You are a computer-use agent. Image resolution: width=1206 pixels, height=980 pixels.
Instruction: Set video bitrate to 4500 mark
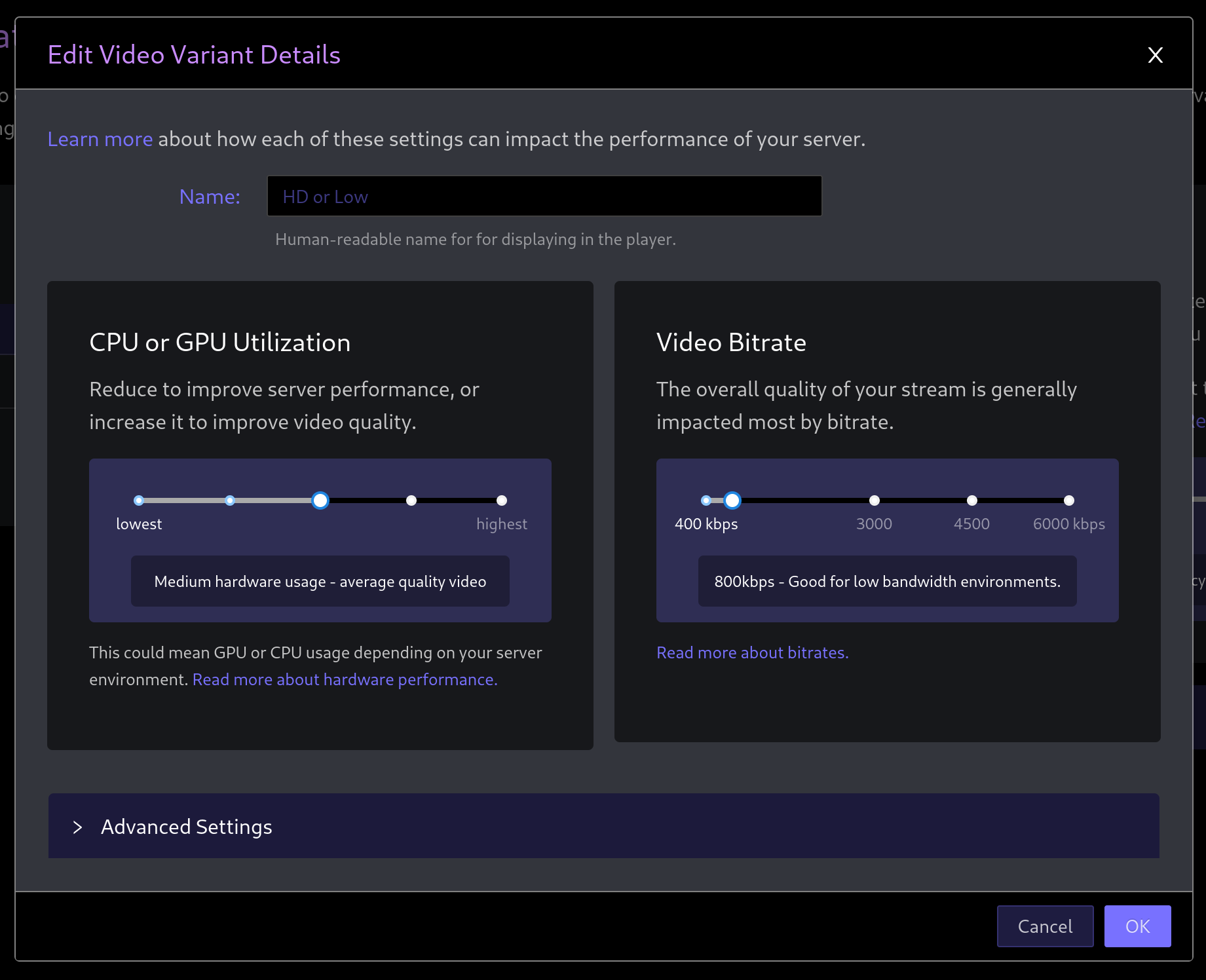pyautogui.click(x=972, y=500)
